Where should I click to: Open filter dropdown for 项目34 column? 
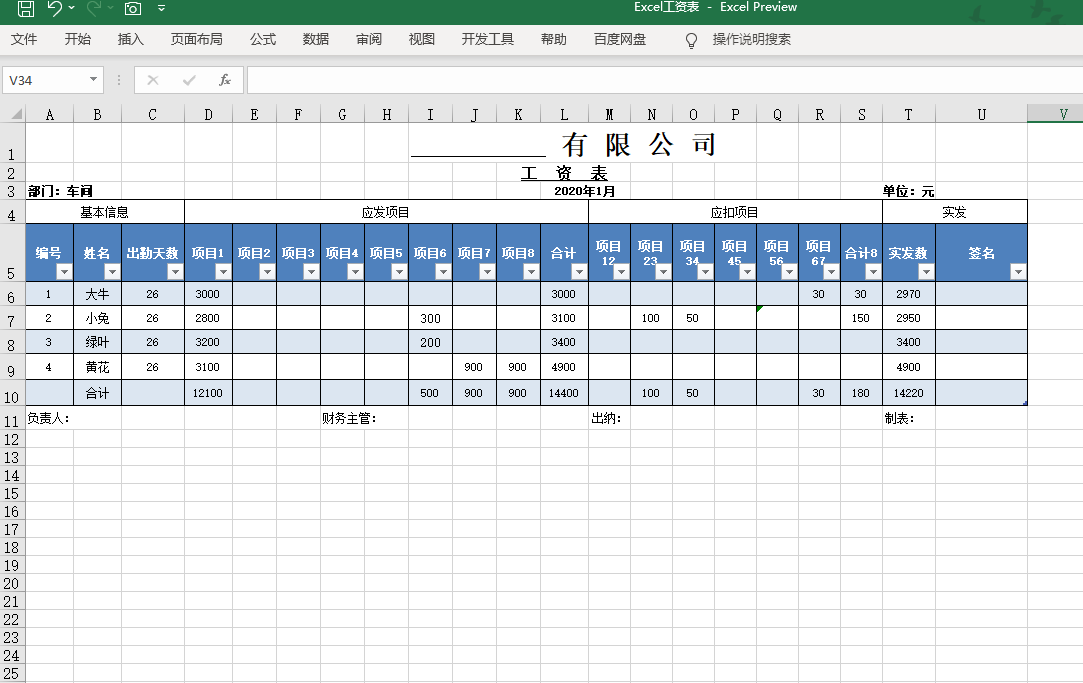point(705,272)
